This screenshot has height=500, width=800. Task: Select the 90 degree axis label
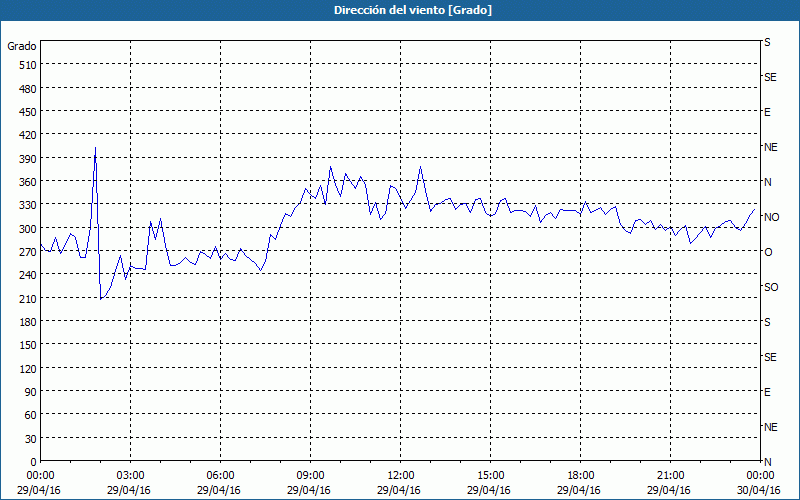[x=31, y=392]
